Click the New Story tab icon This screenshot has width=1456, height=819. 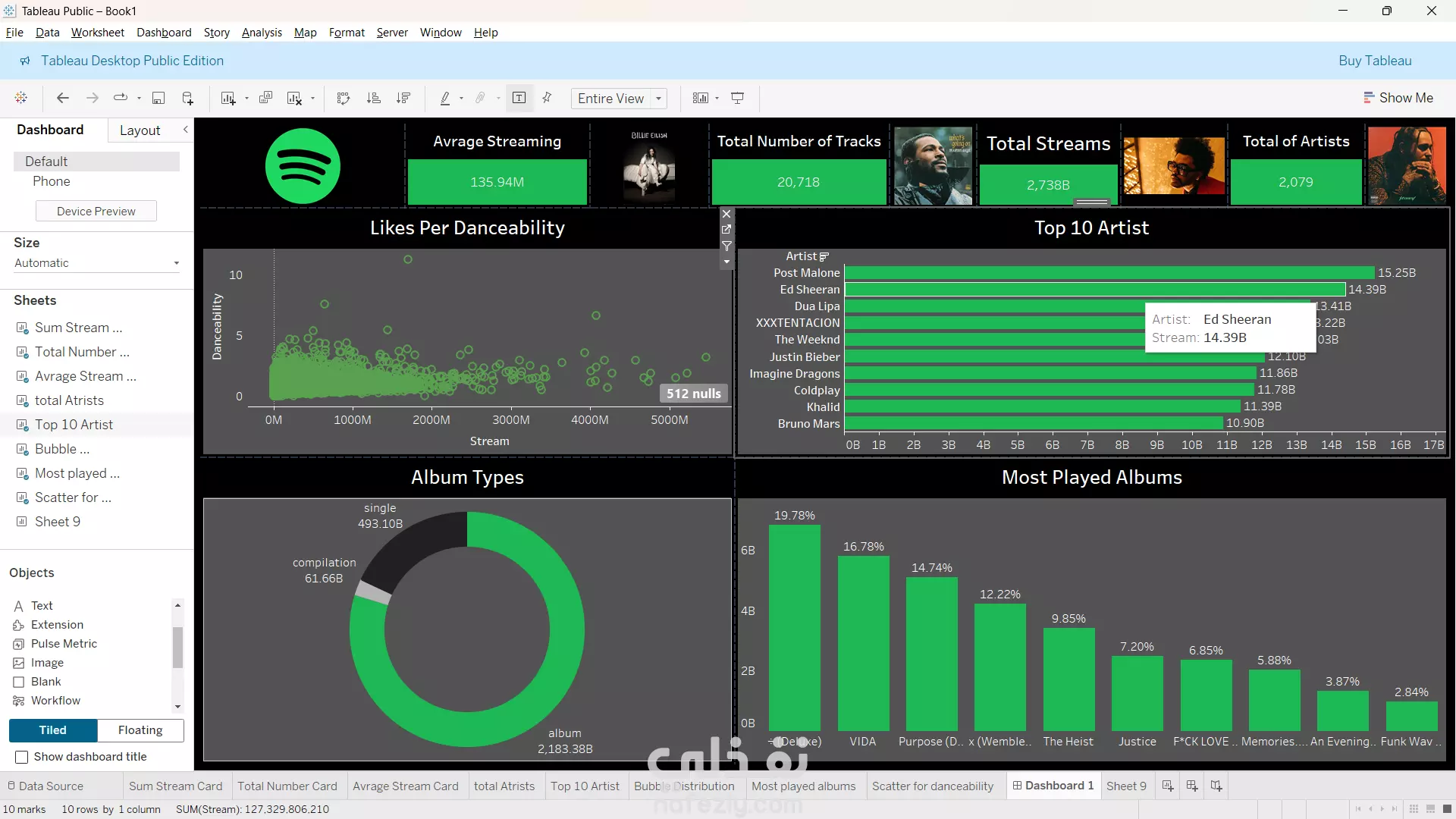pos(1216,786)
